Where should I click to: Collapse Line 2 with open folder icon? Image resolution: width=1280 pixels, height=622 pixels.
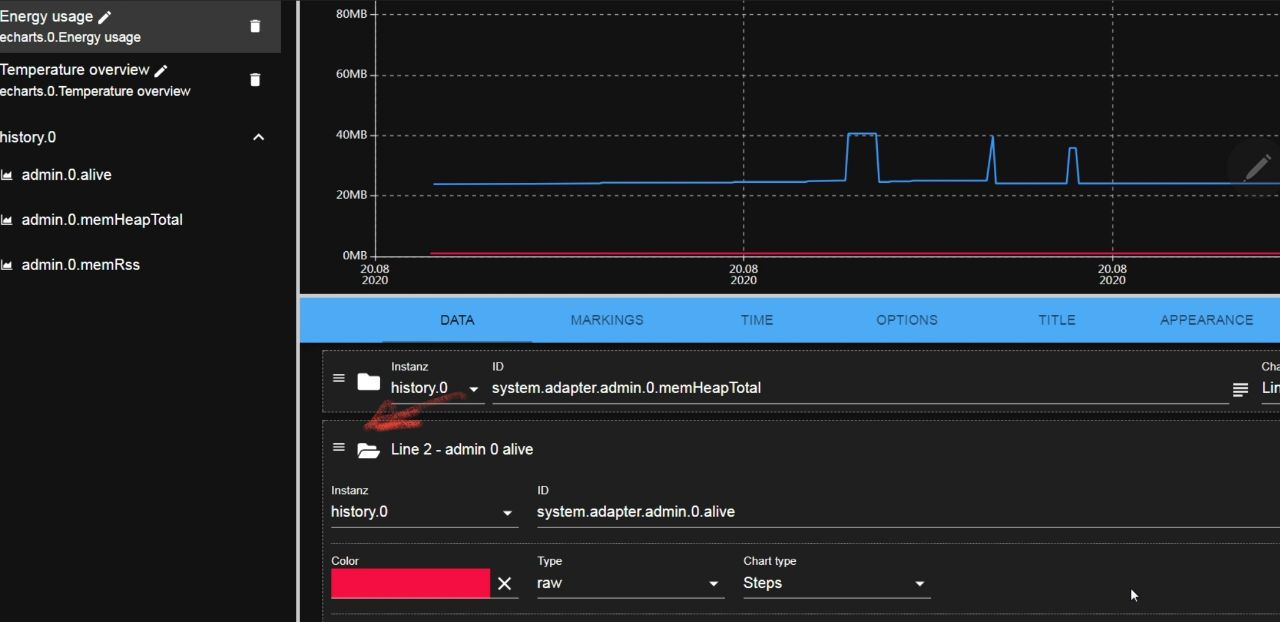369,451
